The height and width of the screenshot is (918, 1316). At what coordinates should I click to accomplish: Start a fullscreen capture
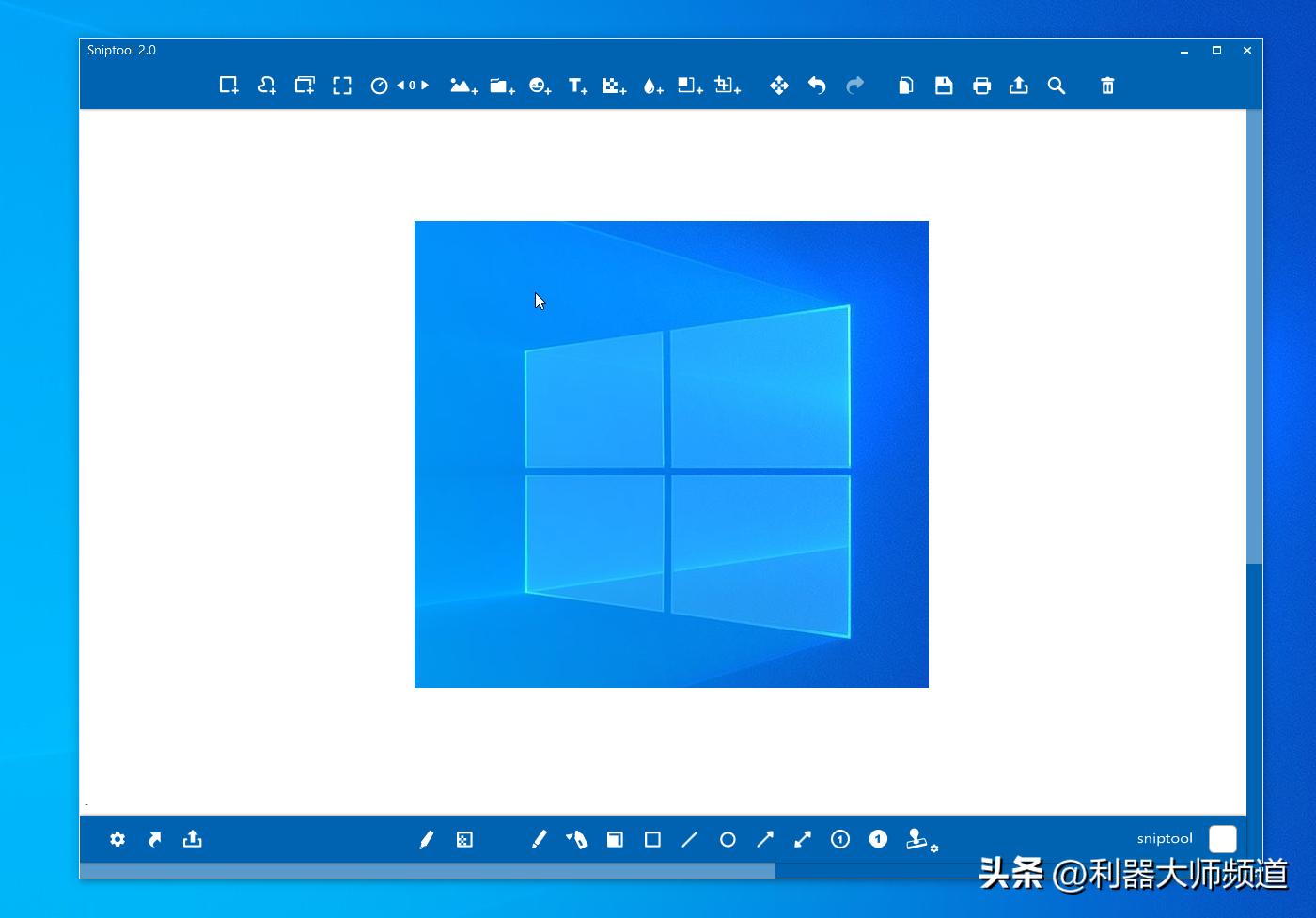point(341,85)
